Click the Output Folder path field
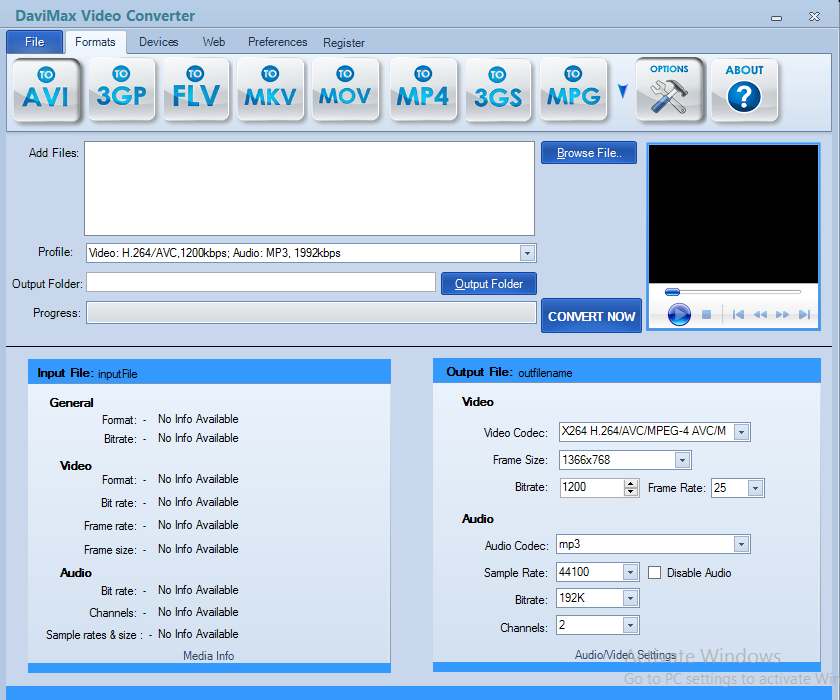840x700 pixels. 261,283
